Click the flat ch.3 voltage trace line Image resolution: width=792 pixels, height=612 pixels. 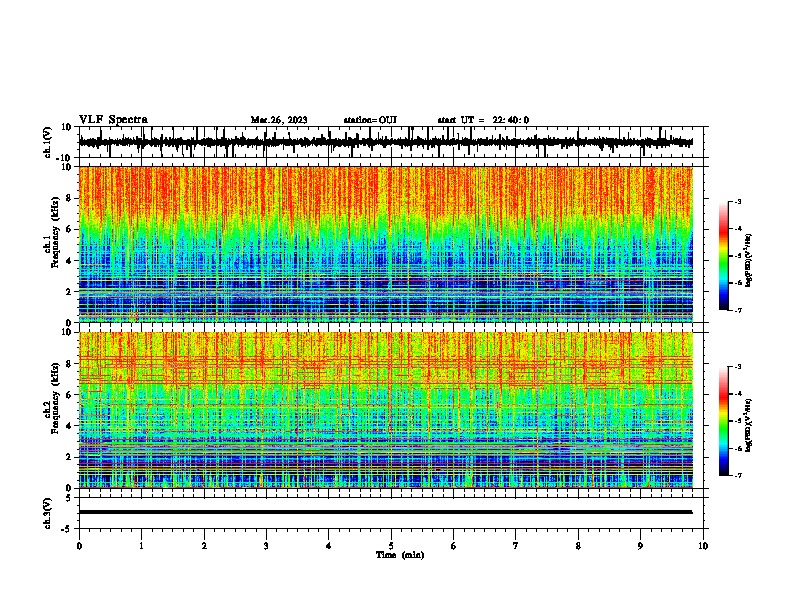[x=385, y=512]
